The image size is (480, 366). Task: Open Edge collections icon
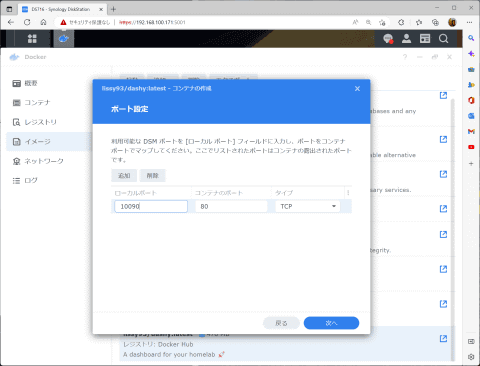coord(435,22)
